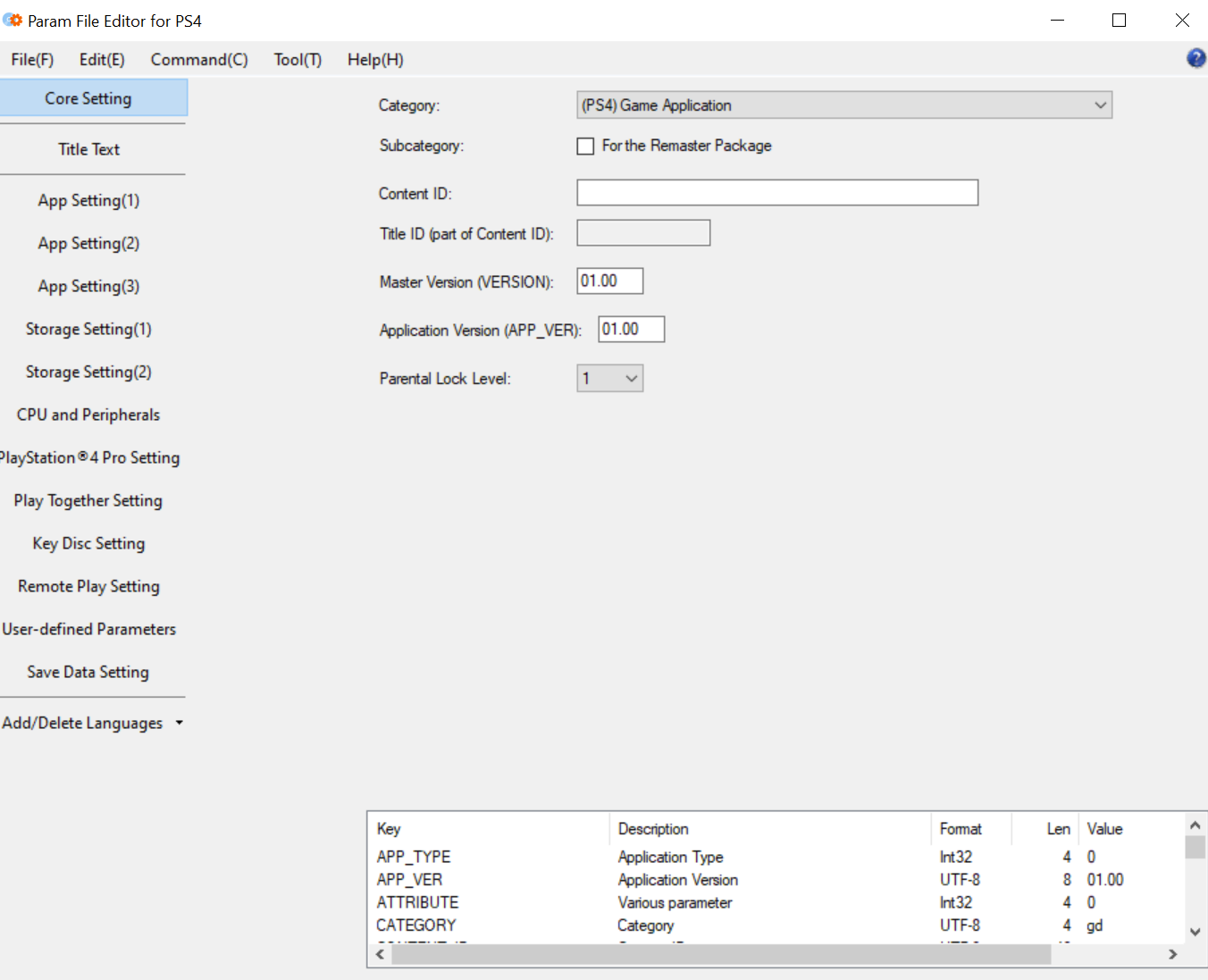1208x980 pixels.
Task: Open PlayStation 4 Pro Setting section
Action: pyautogui.click(x=90, y=457)
